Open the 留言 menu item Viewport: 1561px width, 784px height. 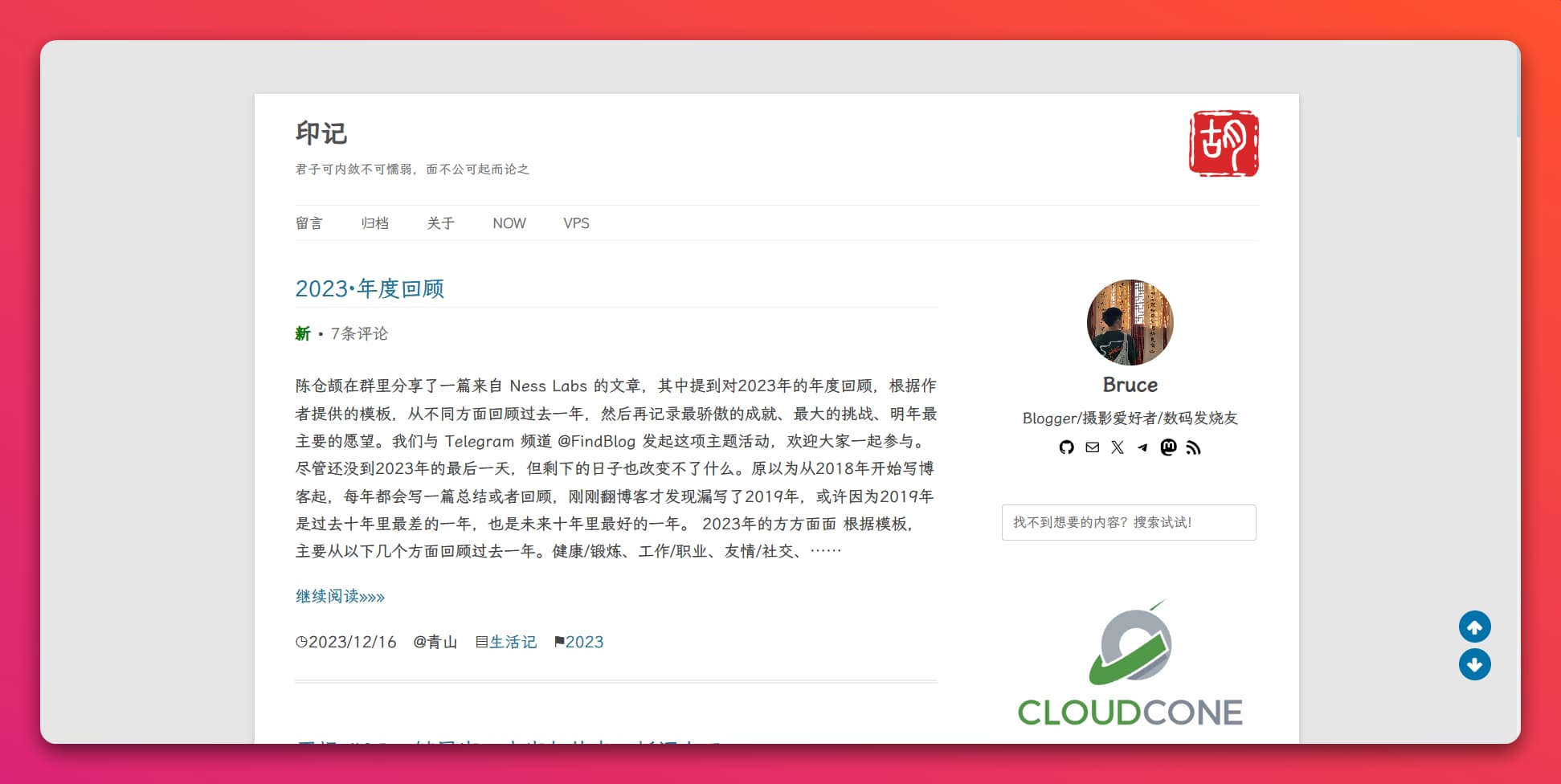click(310, 223)
